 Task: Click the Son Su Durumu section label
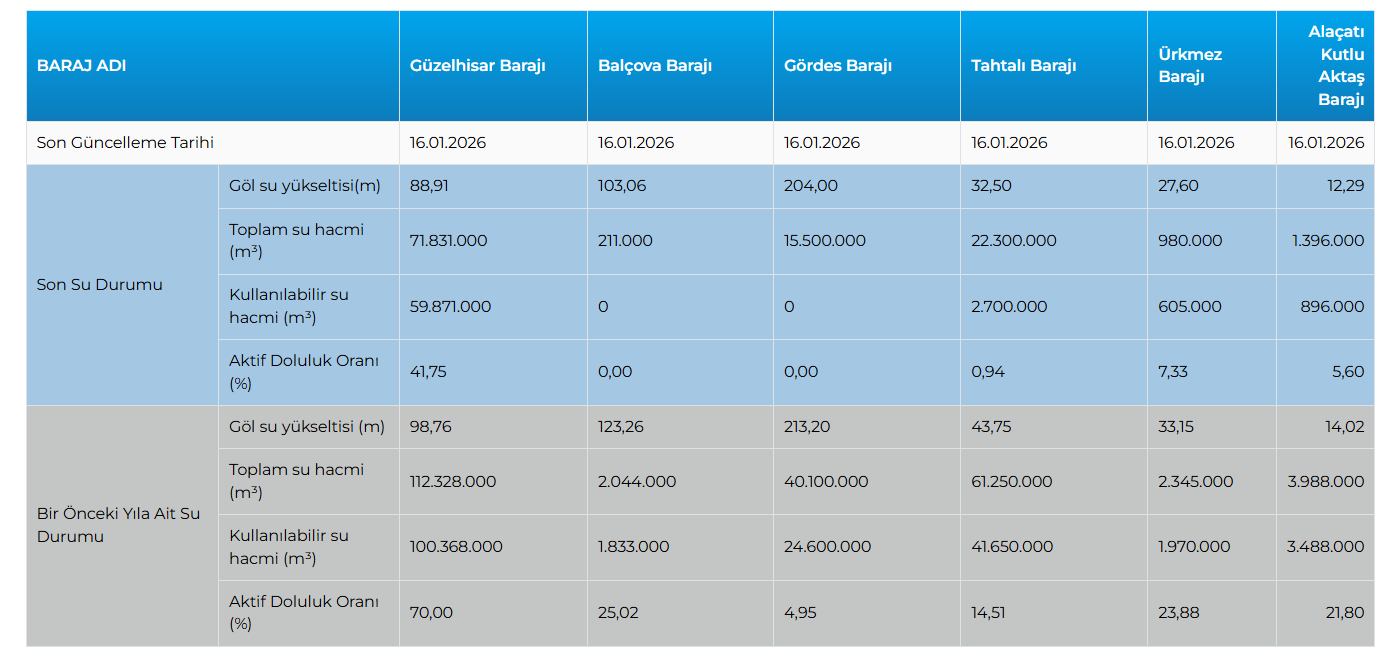[100, 285]
